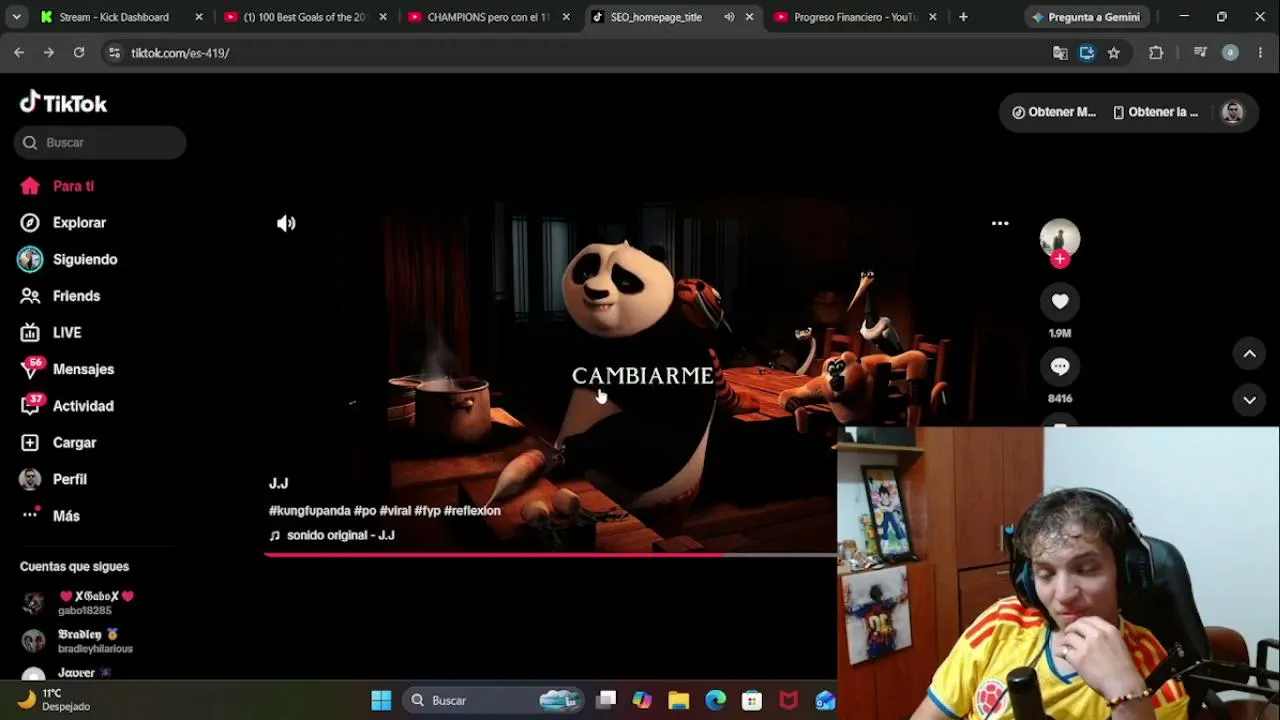Image resolution: width=1280 pixels, height=720 pixels.
Task: Open the #viral hashtag
Action: pyautogui.click(x=395, y=510)
